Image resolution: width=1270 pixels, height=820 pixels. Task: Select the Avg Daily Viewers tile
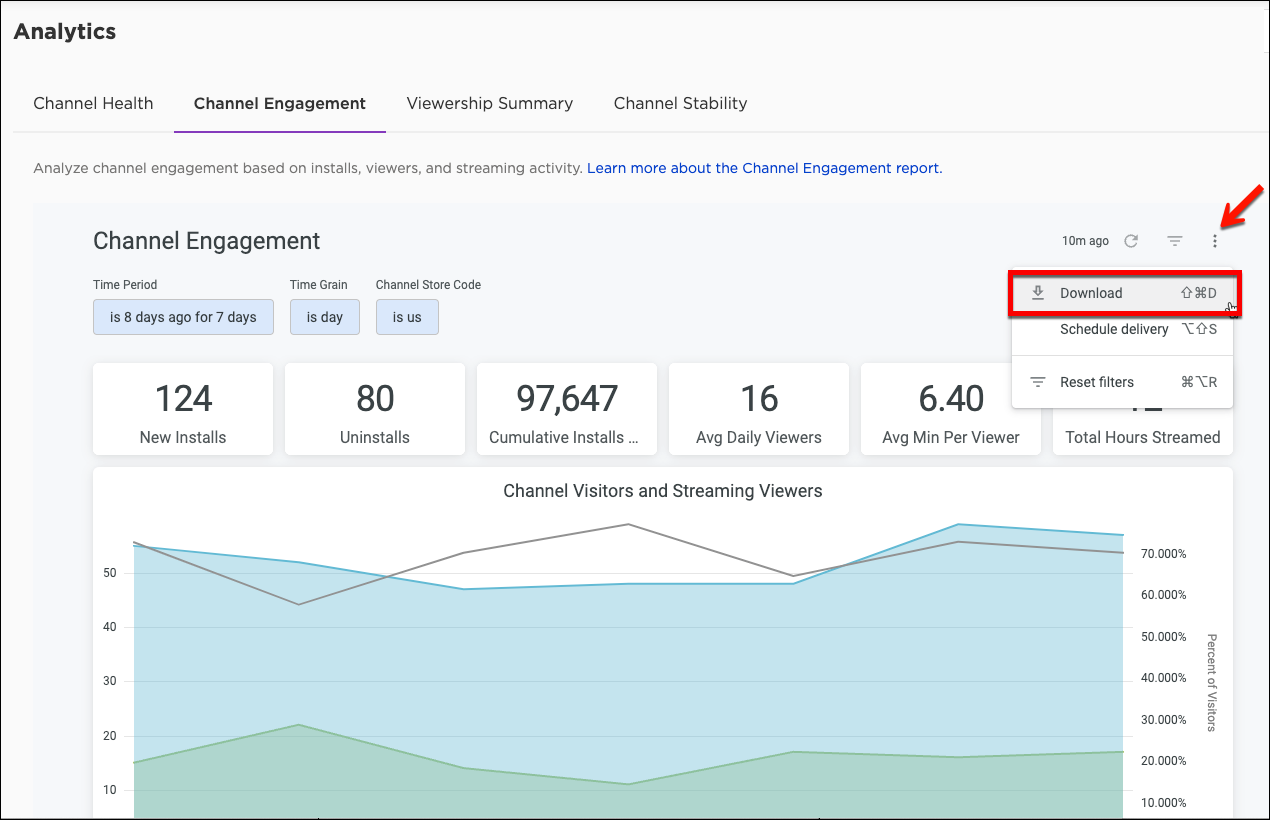[x=759, y=409]
